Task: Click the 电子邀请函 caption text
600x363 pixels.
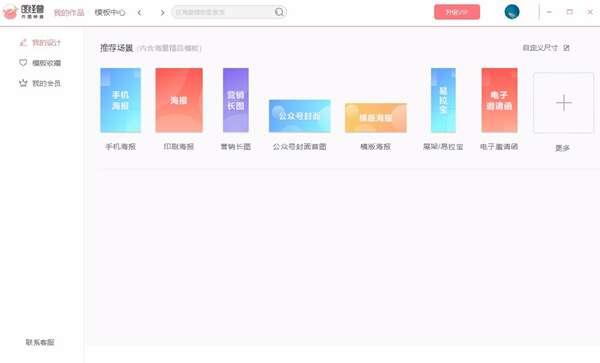Action: click(x=499, y=147)
